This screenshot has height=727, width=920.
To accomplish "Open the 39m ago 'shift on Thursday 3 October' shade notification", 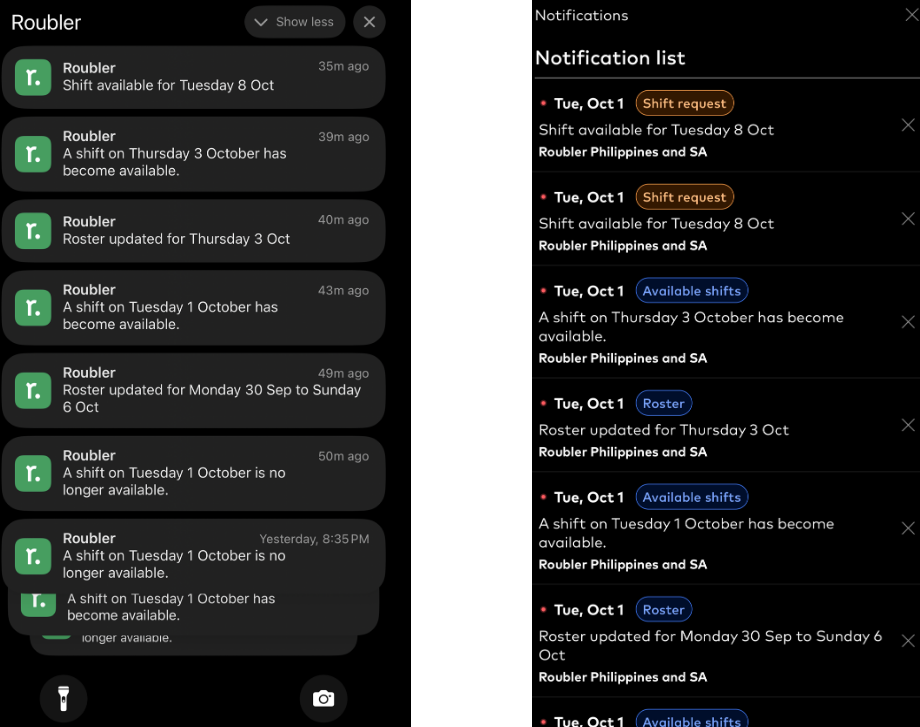I will tap(194, 154).
